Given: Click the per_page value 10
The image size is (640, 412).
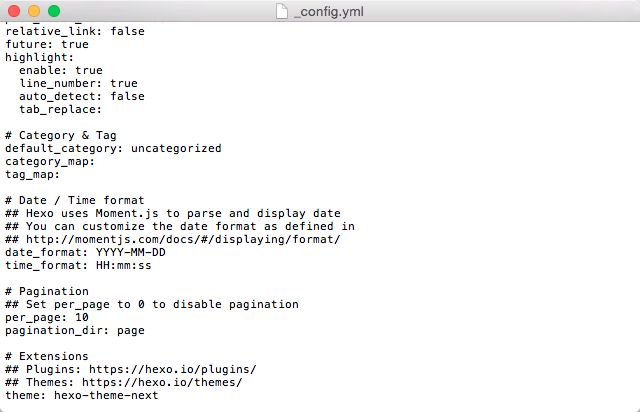Looking at the screenshot, I should (x=82, y=317).
